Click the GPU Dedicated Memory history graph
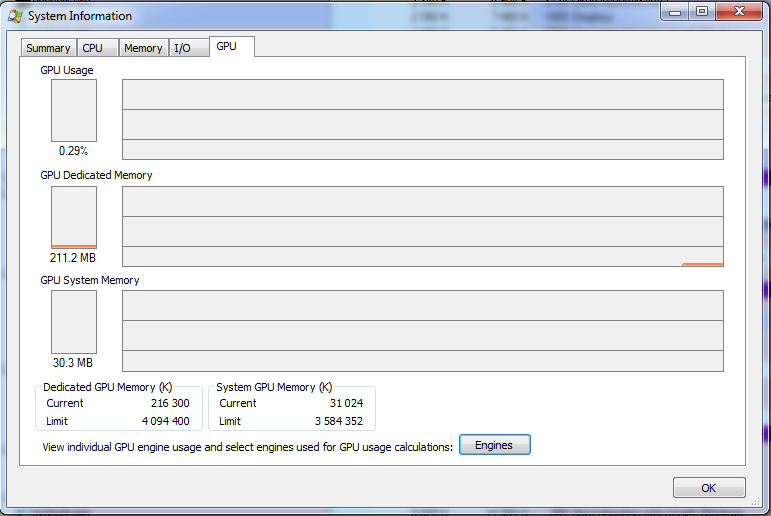The height and width of the screenshot is (516, 771). [423, 226]
